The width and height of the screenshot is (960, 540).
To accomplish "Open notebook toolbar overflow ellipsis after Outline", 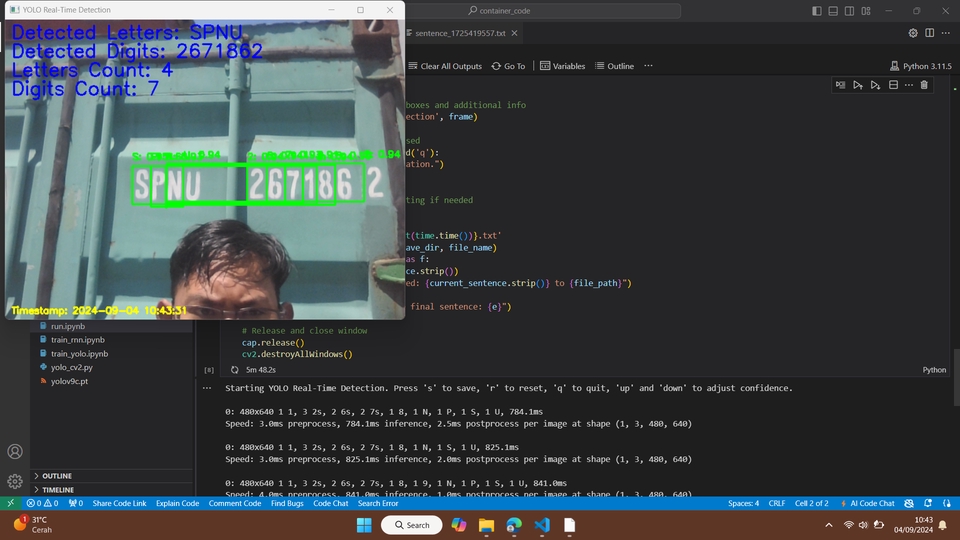I will coord(648,66).
